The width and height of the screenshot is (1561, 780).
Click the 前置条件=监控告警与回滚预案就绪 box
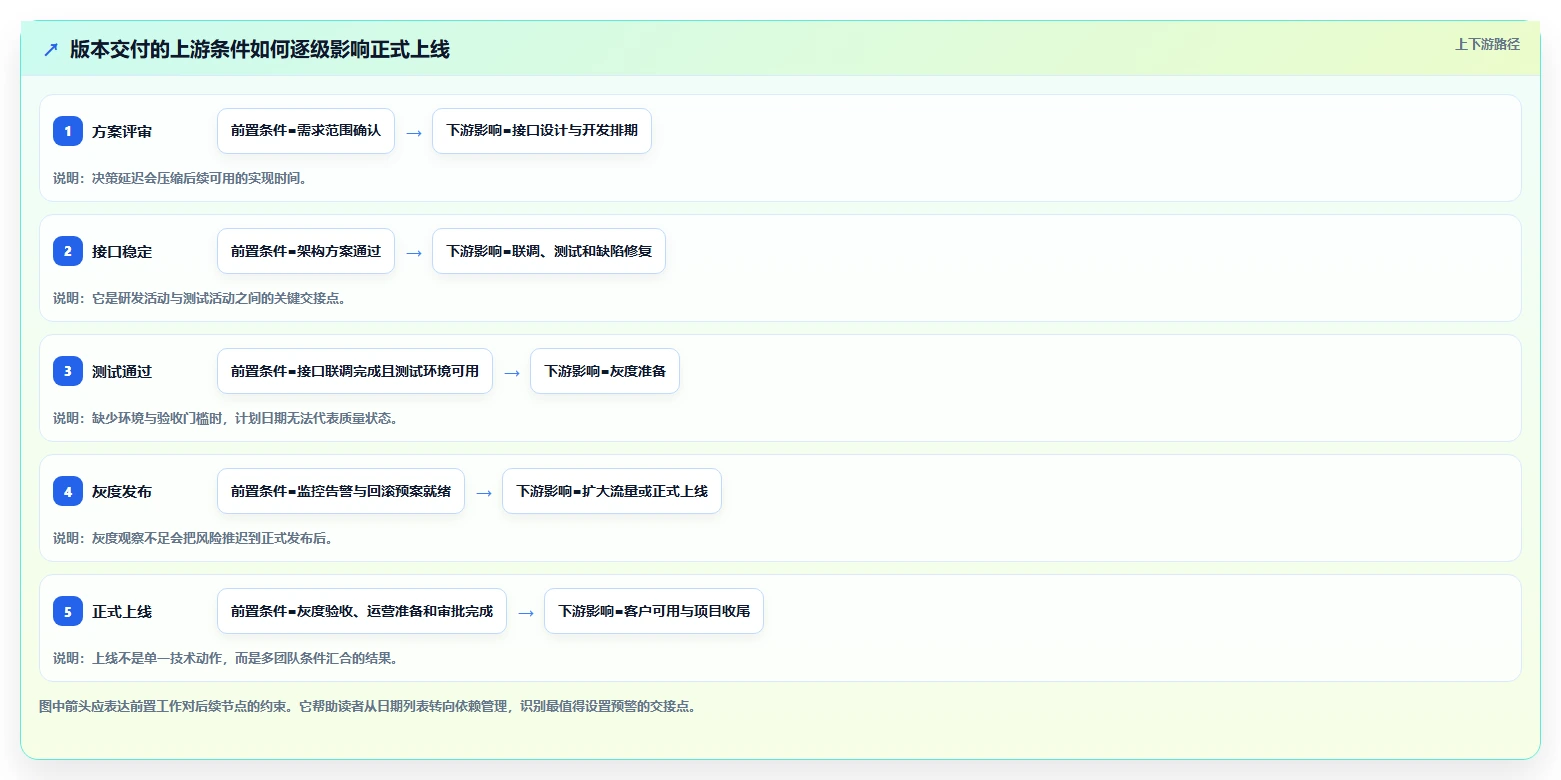tap(341, 491)
